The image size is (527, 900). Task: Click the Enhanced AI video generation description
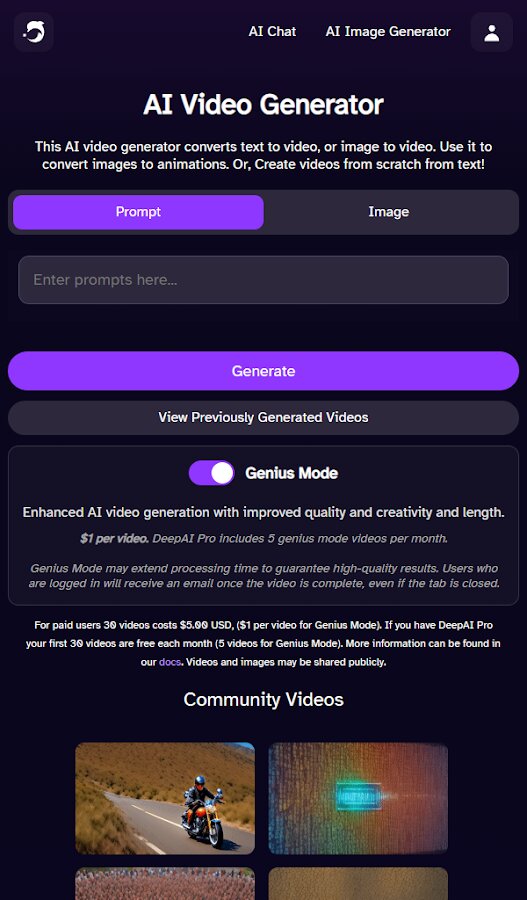coord(264,513)
